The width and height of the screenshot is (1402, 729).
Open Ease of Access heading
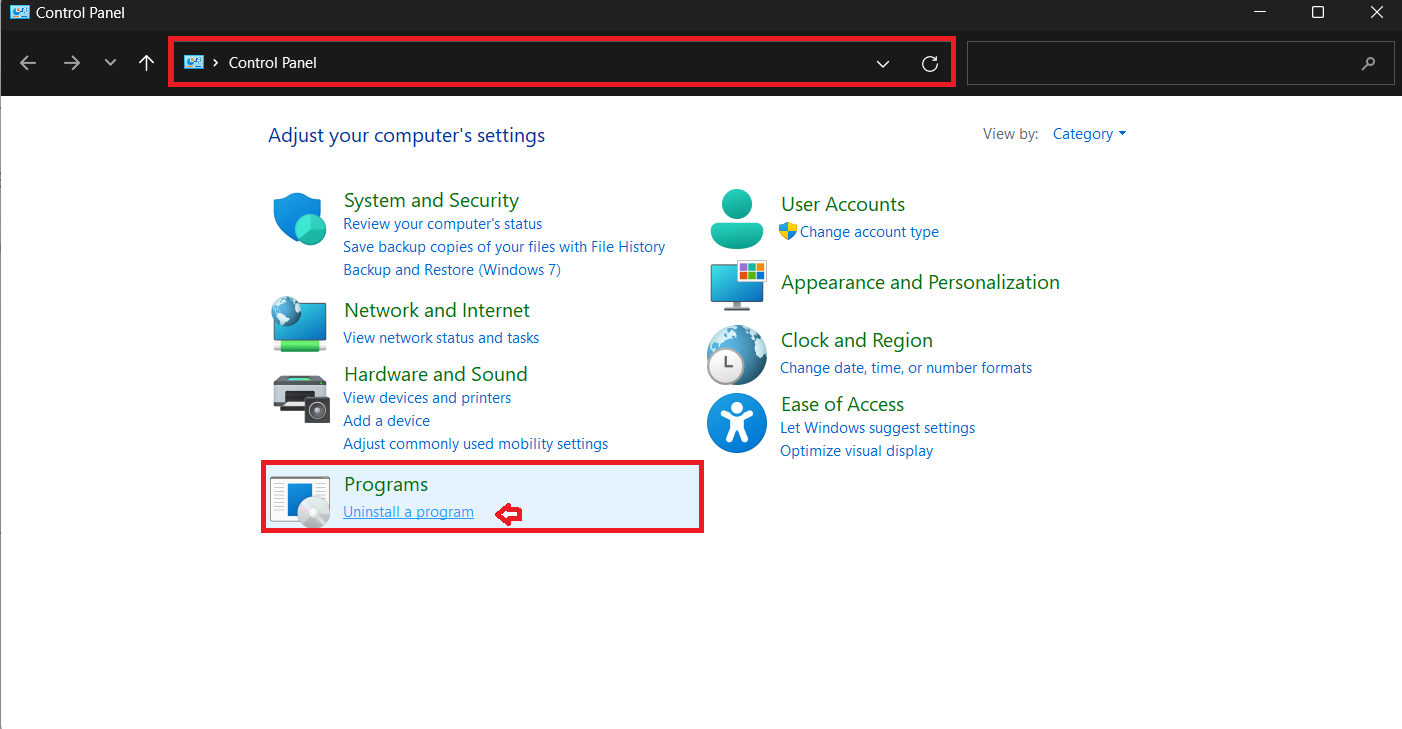842,404
